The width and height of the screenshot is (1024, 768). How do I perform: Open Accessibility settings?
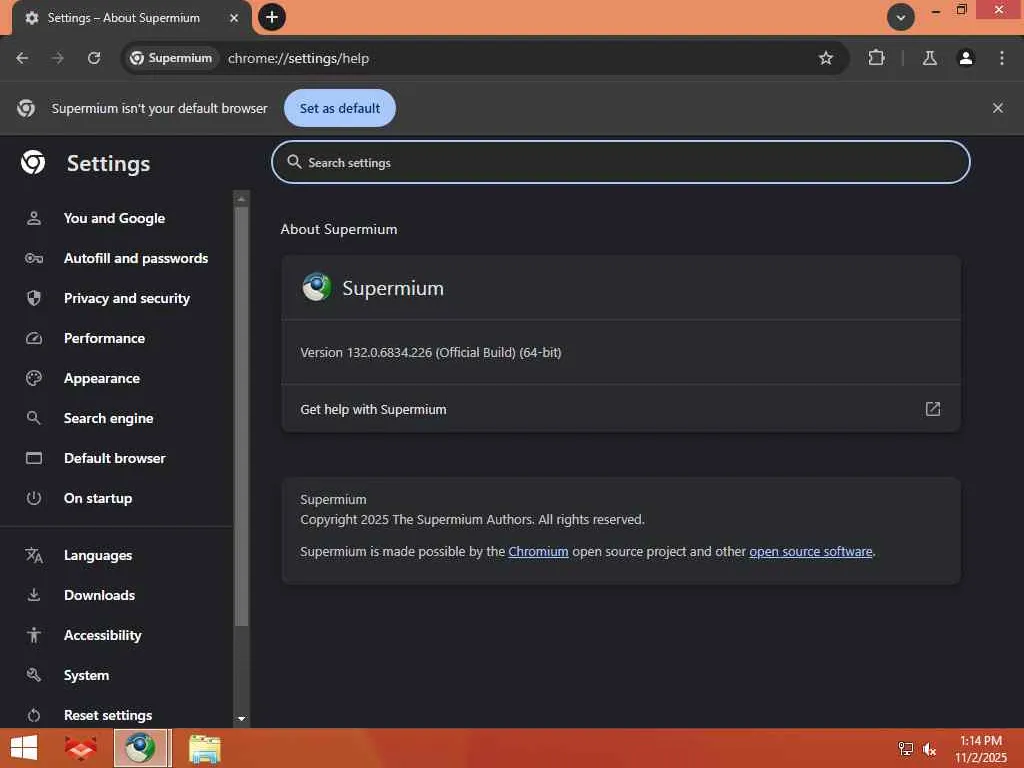[x=103, y=635]
